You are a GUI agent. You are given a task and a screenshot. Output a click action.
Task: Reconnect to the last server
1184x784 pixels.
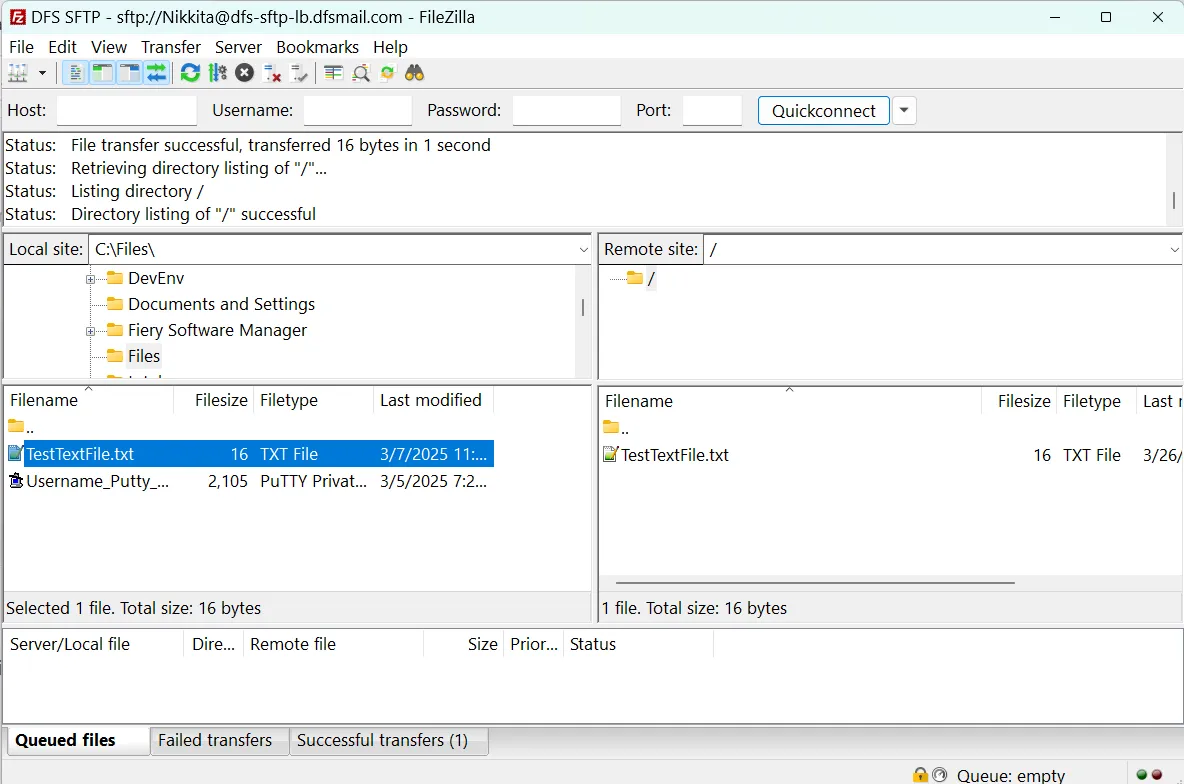[x=299, y=73]
